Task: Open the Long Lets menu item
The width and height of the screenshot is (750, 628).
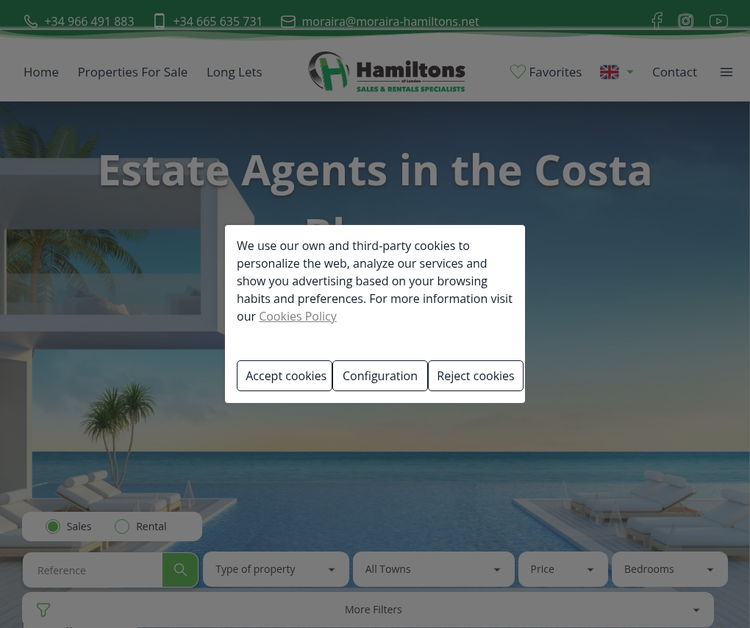Action: pyautogui.click(x=234, y=72)
